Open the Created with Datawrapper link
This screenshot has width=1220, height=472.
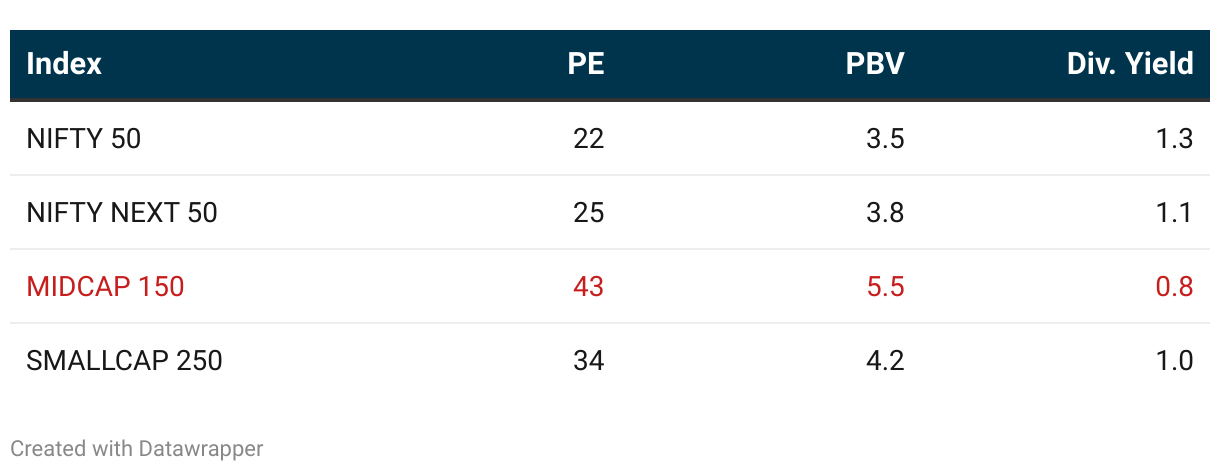click(137, 449)
